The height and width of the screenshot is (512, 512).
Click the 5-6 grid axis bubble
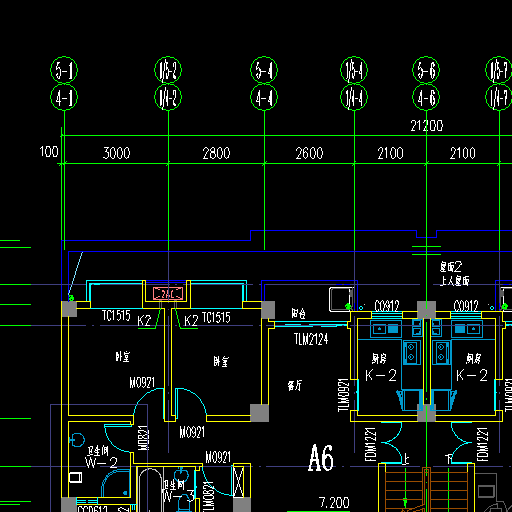tap(426, 70)
